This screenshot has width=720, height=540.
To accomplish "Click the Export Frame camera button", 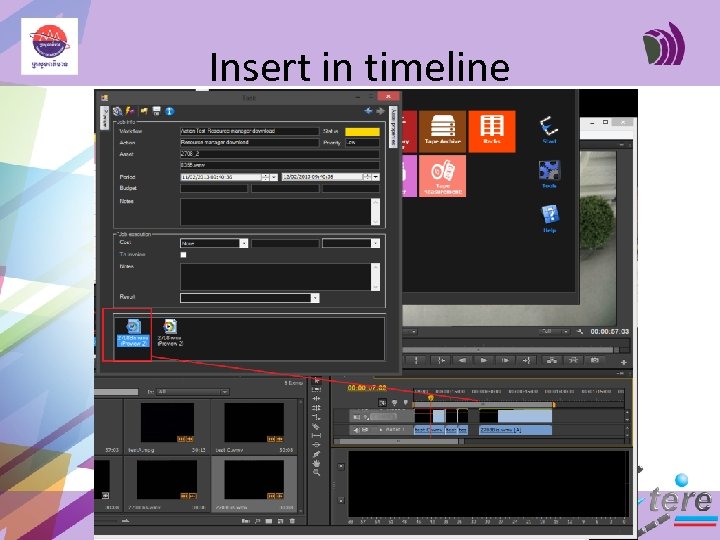I will pyautogui.click(x=595, y=360).
